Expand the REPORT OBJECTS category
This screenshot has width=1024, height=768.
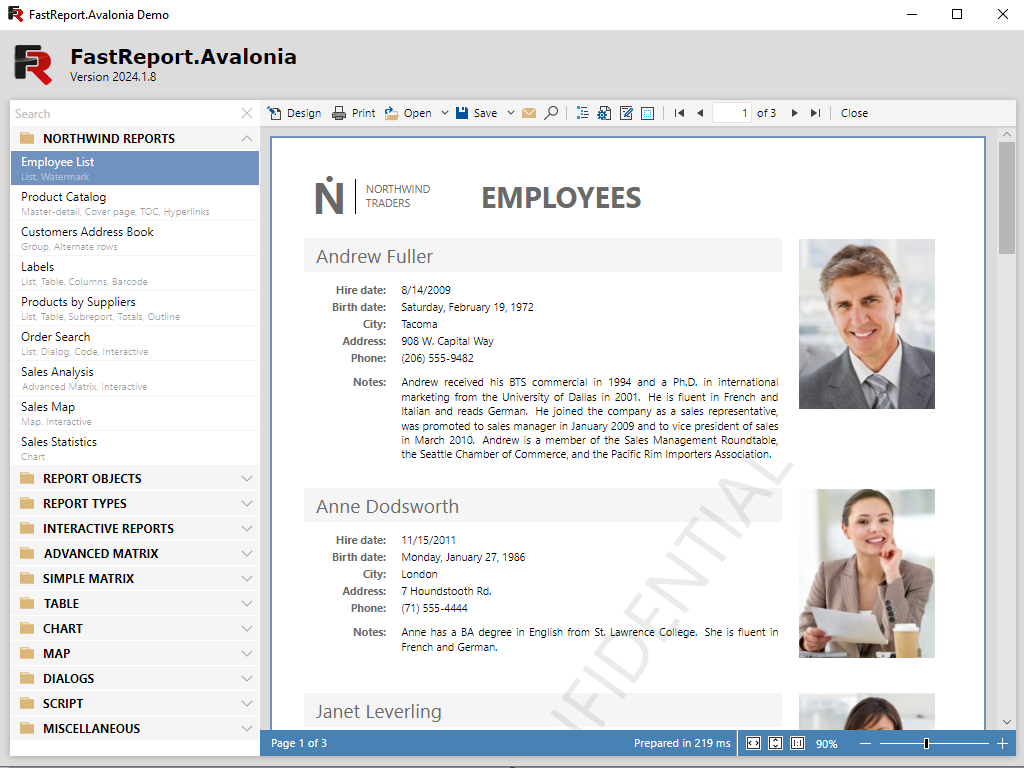[135, 478]
